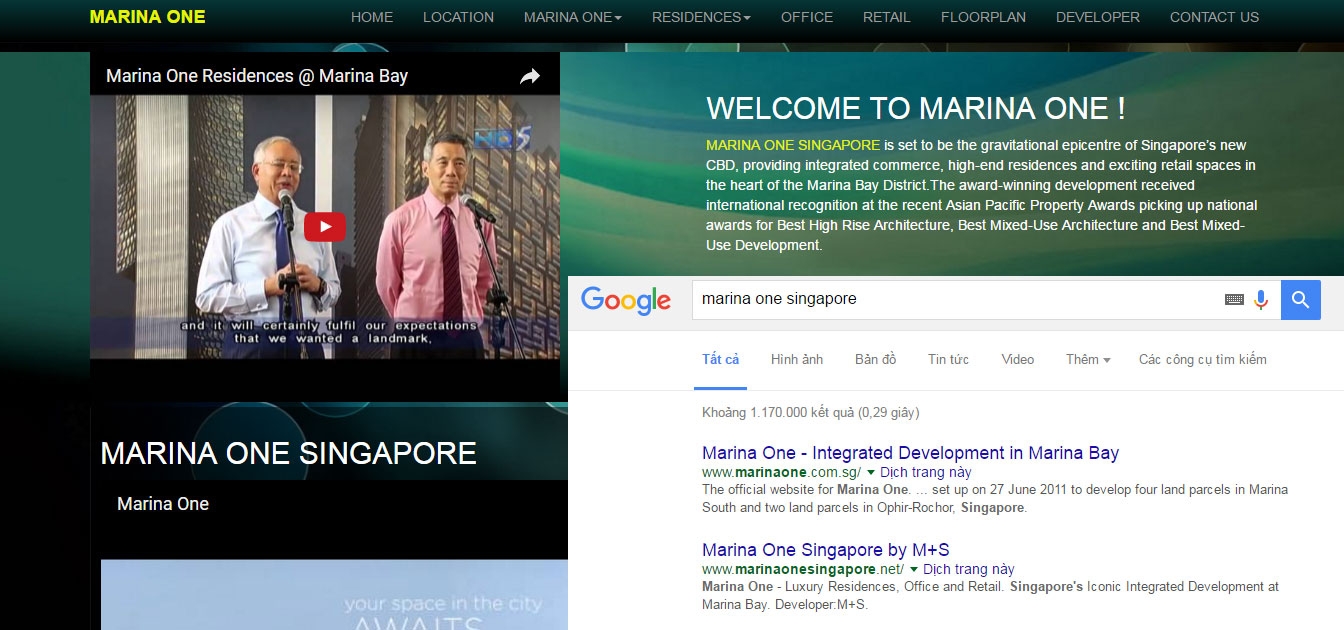
Task: Click 'Dịch trang này' for marinaone.com.sg result
Action: click(x=926, y=472)
